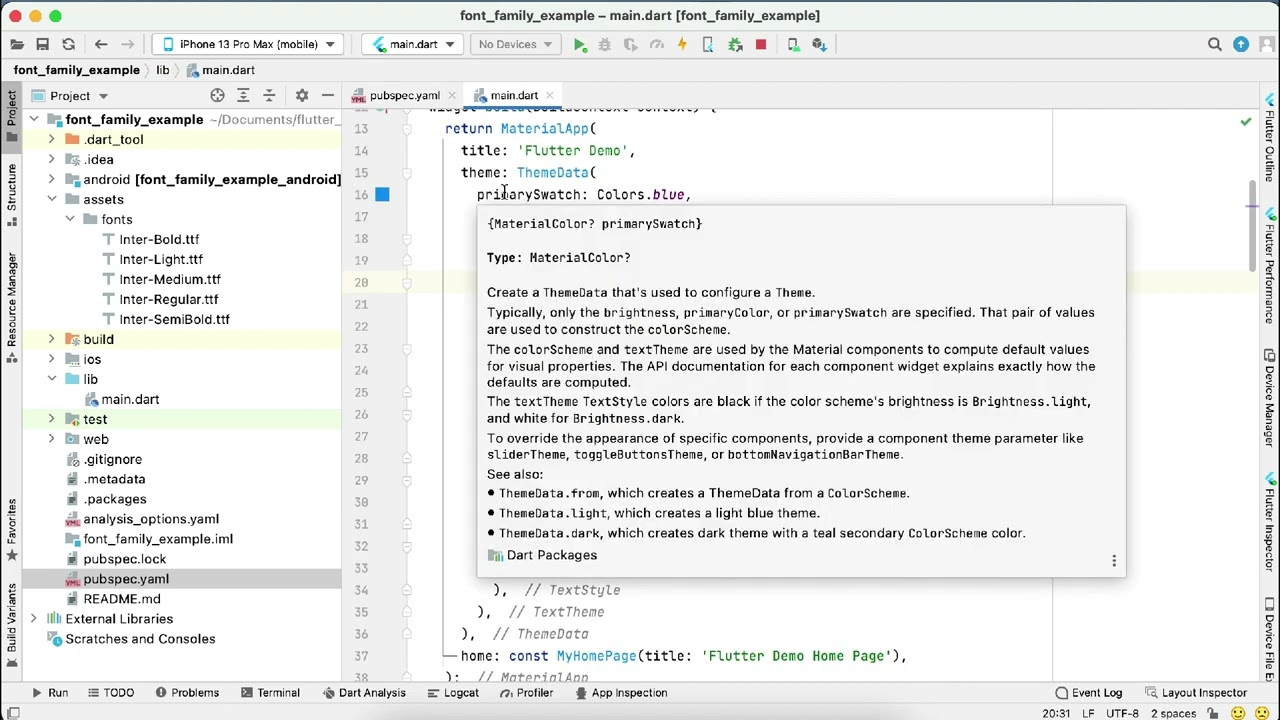The image size is (1280, 720).
Task: Open the Problems tool window
Action: pos(185,692)
